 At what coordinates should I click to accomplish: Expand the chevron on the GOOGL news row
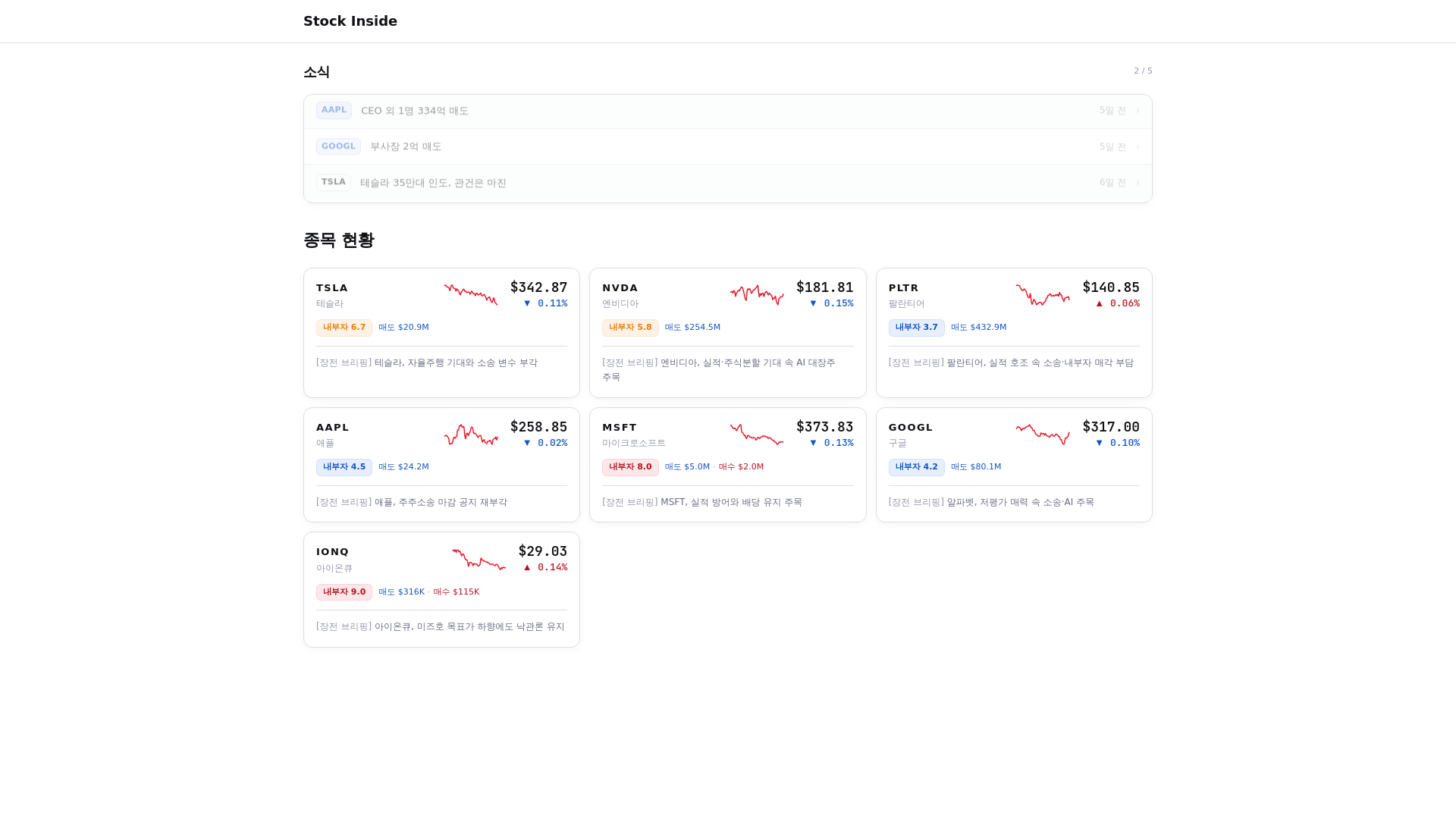[1137, 147]
